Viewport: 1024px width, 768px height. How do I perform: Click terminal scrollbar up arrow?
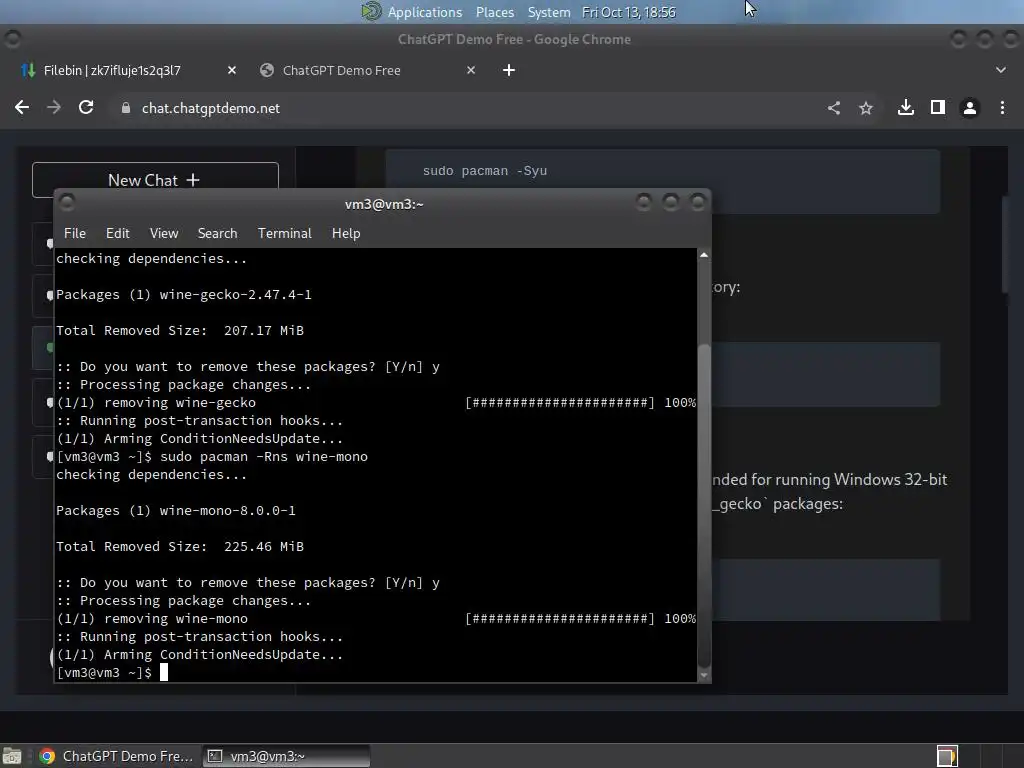(x=704, y=255)
